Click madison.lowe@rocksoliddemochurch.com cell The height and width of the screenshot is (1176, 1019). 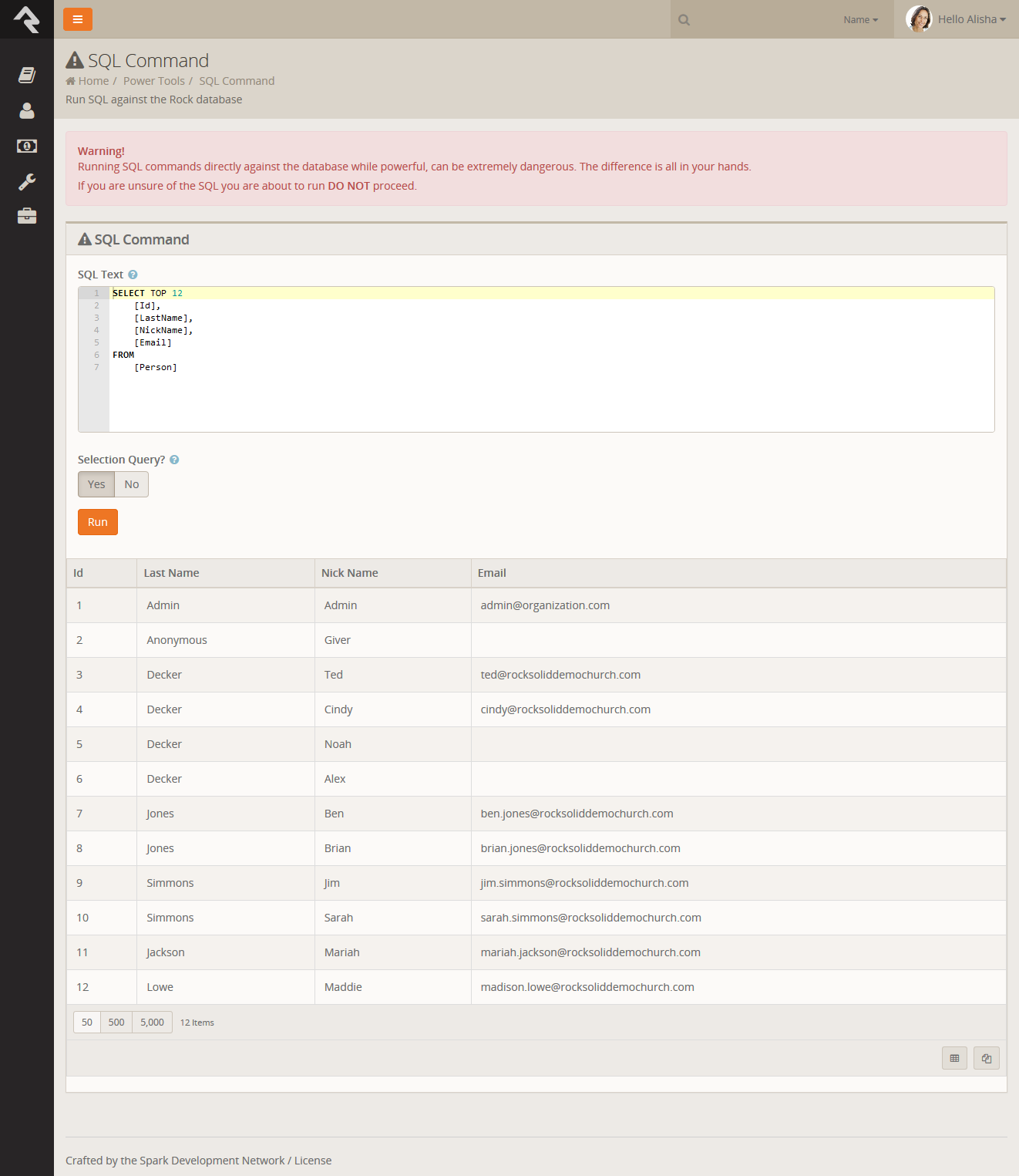(x=738, y=987)
